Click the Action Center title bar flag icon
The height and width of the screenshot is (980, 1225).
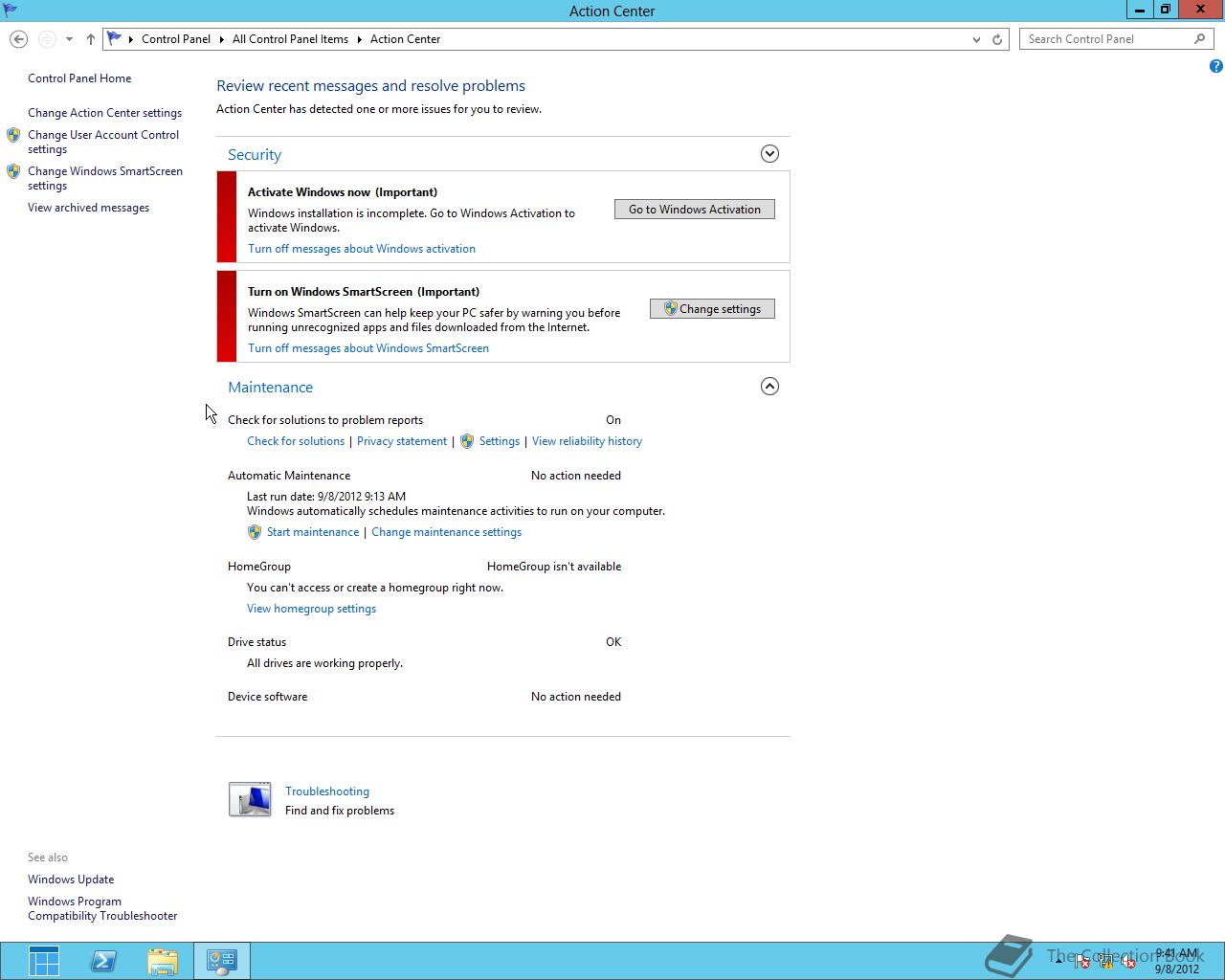(x=10, y=11)
